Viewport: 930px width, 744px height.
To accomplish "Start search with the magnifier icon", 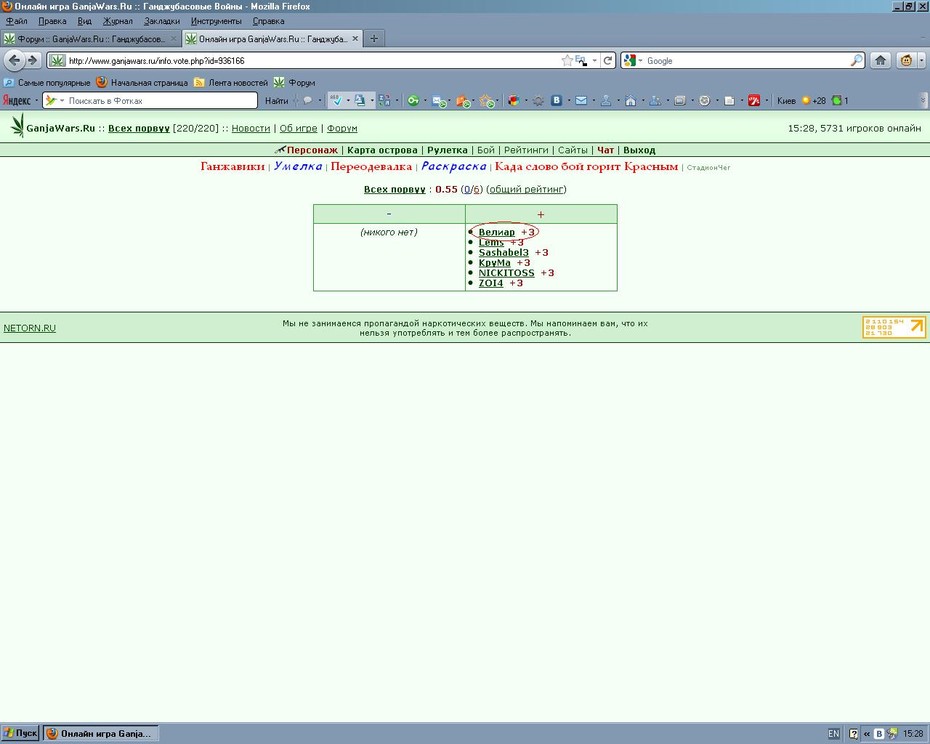I will (x=856, y=61).
